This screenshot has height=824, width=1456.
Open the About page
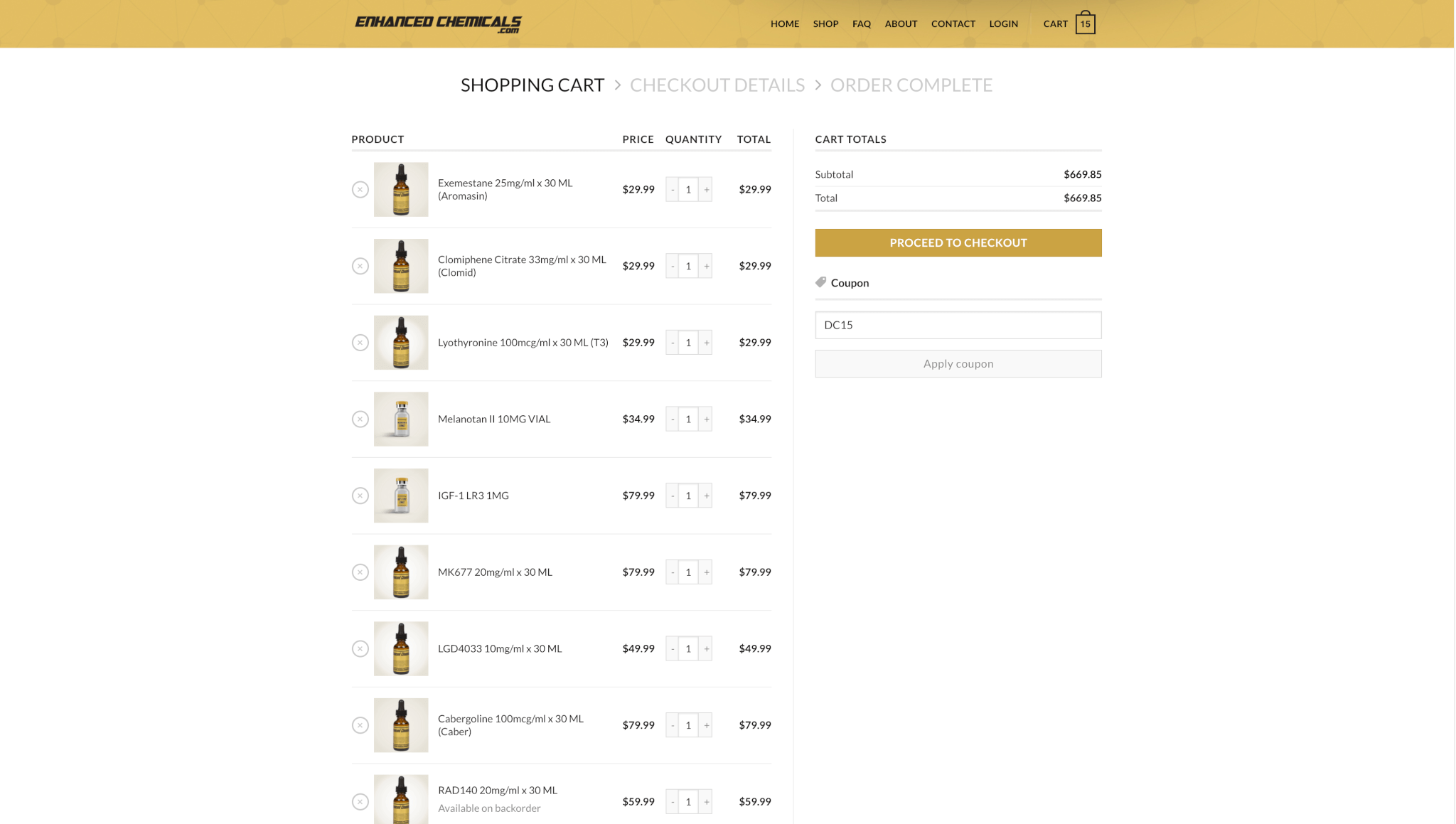901,23
